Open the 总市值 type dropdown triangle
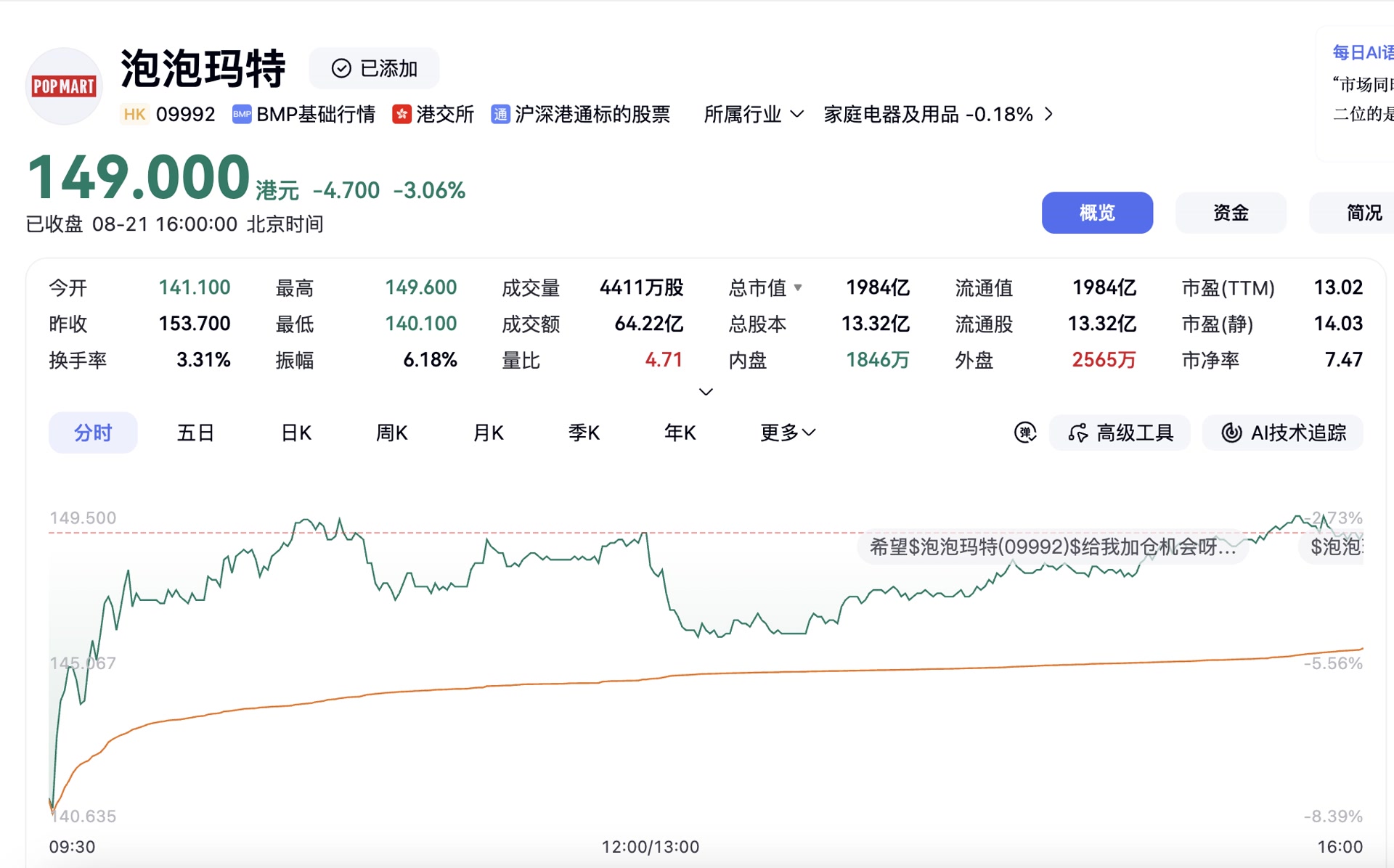1394x868 pixels. tap(798, 287)
